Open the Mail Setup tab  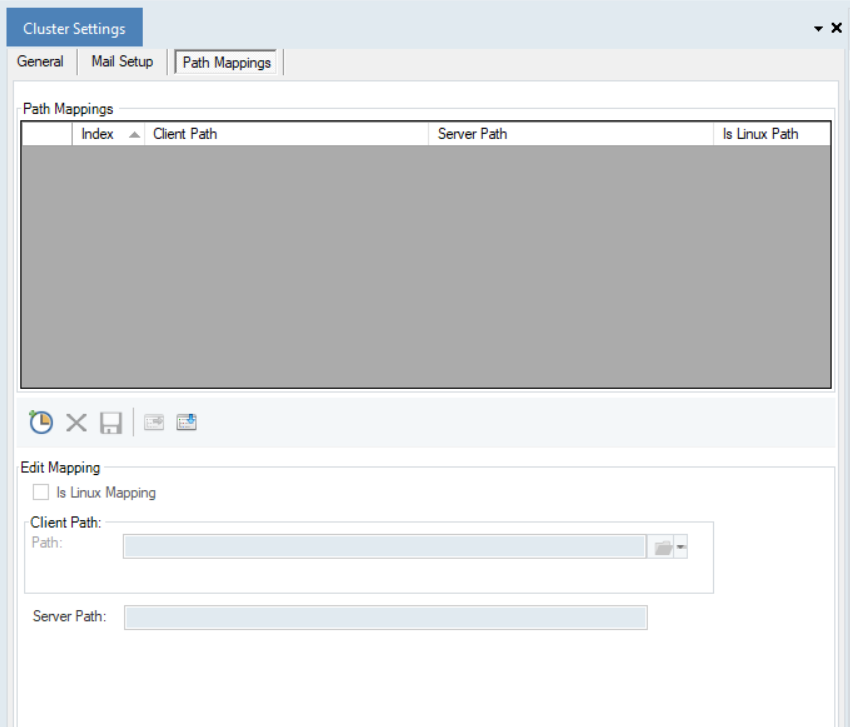[x=122, y=62]
